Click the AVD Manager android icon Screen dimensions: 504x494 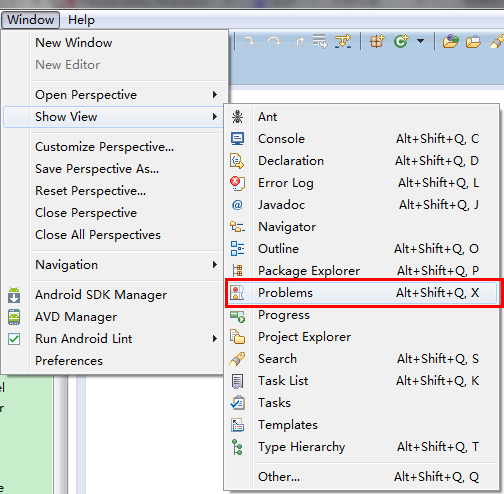(14, 317)
